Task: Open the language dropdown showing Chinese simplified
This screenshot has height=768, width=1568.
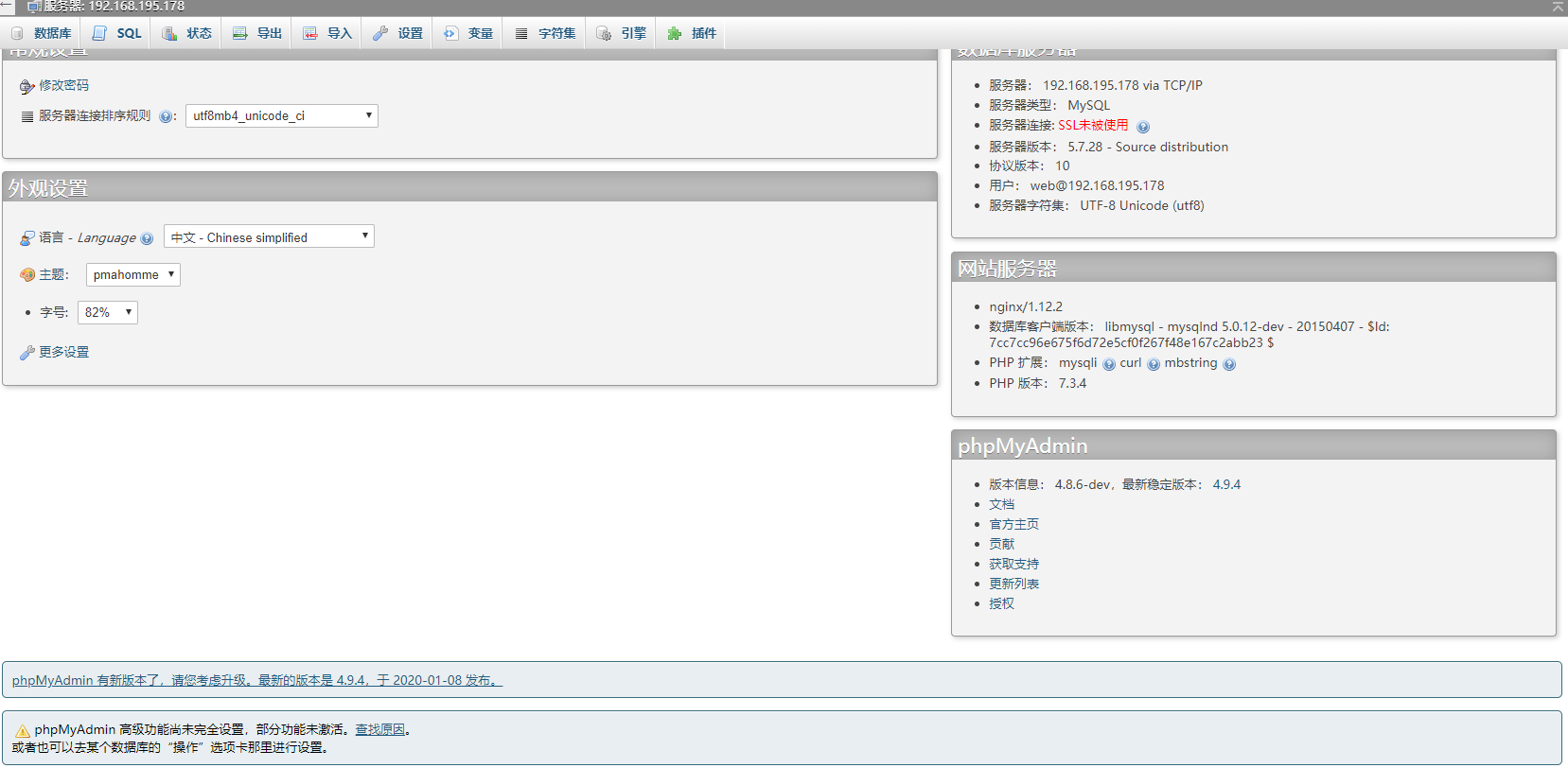Action: [269, 236]
